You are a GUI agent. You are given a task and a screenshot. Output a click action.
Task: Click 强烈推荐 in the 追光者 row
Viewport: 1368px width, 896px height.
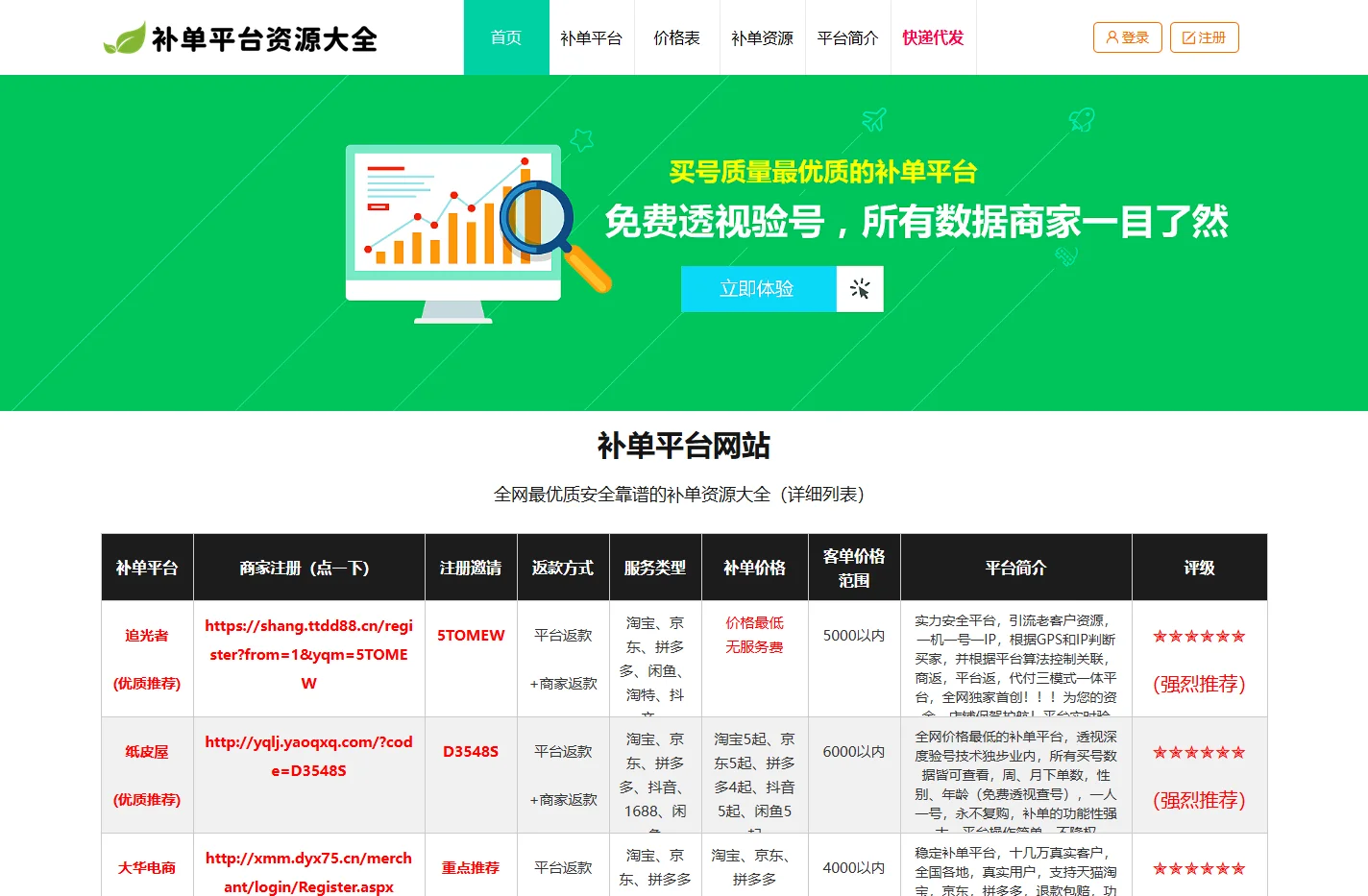point(1199,684)
